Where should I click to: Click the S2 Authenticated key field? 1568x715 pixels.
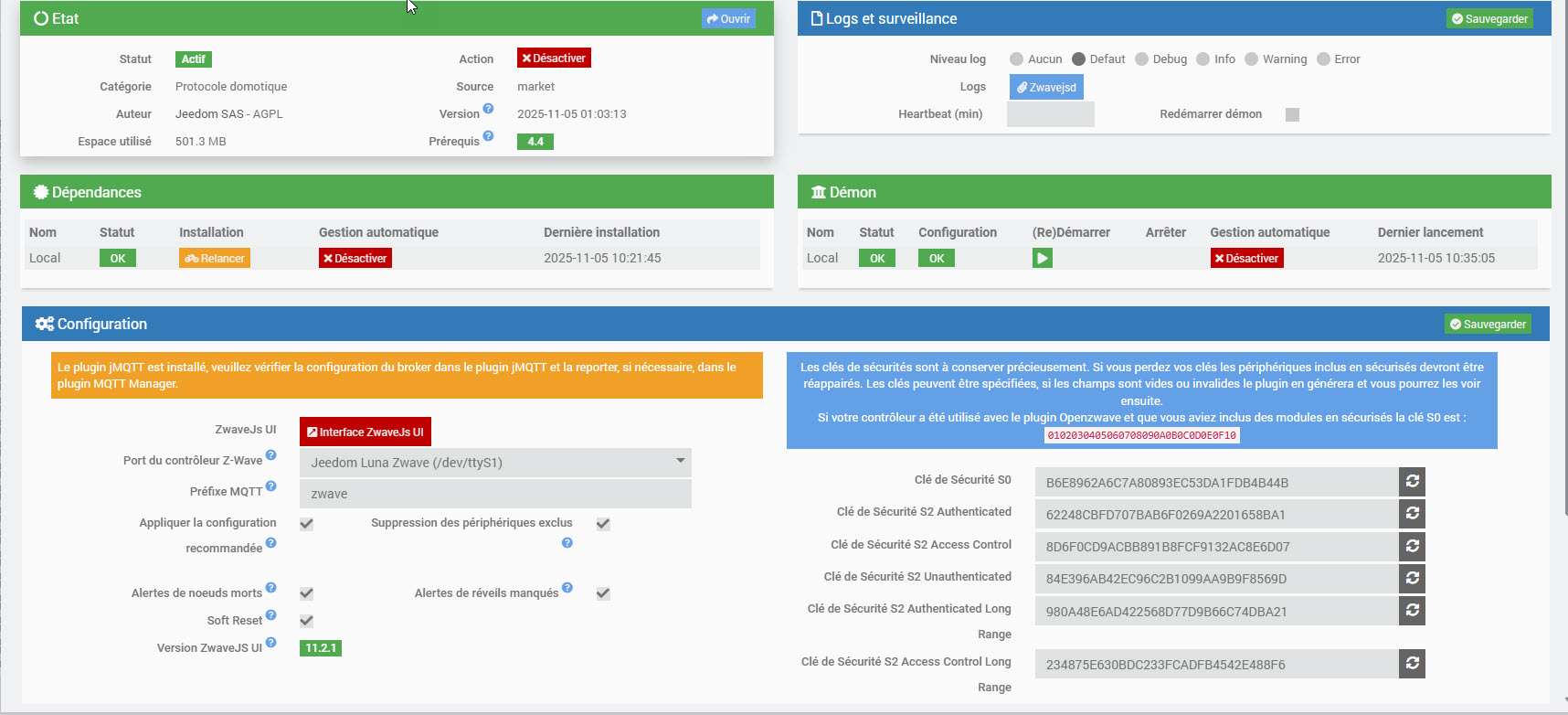click(1217, 514)
